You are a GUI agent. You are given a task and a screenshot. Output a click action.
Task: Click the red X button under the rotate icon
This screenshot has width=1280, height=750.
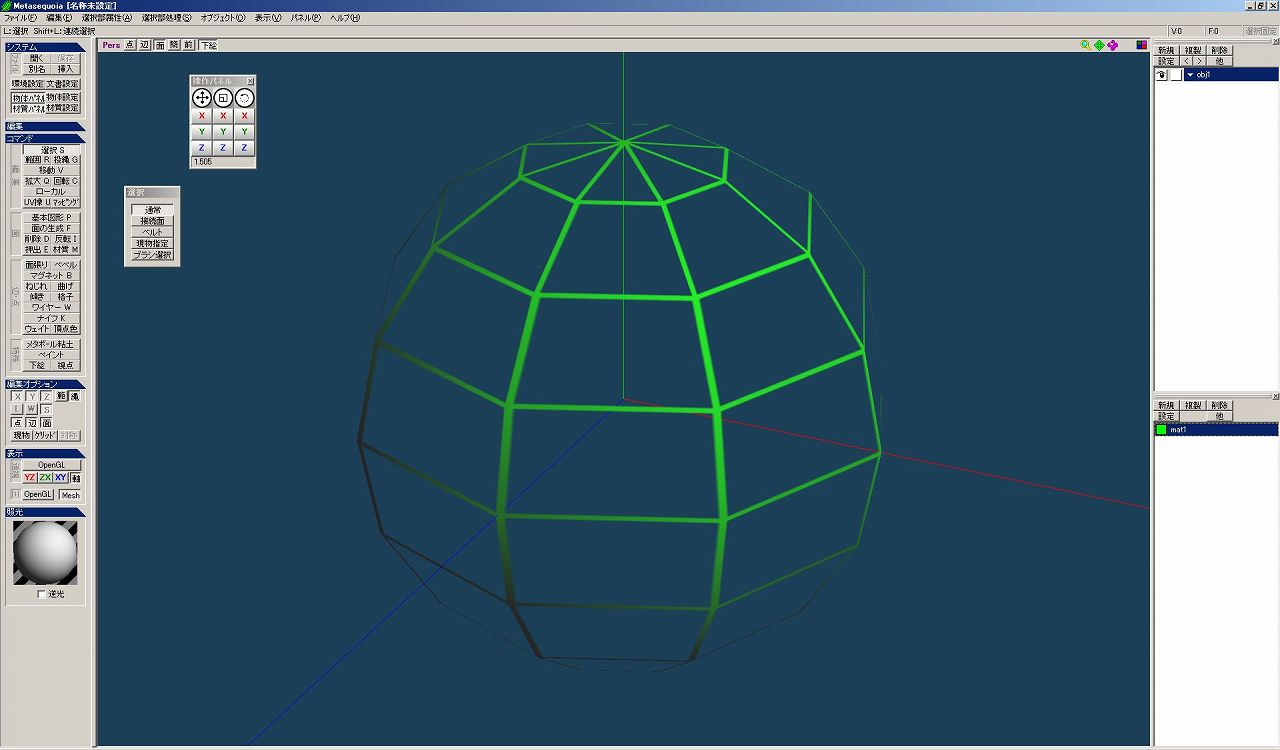[245, 116]
